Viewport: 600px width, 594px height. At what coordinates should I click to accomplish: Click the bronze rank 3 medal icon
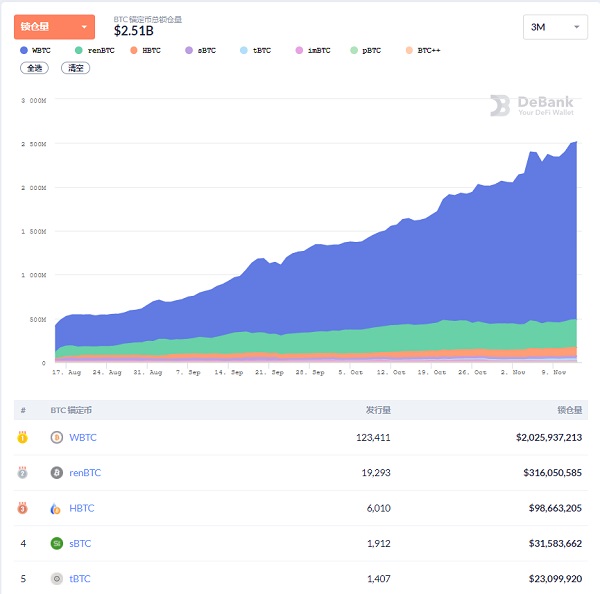tap(23, 508)
